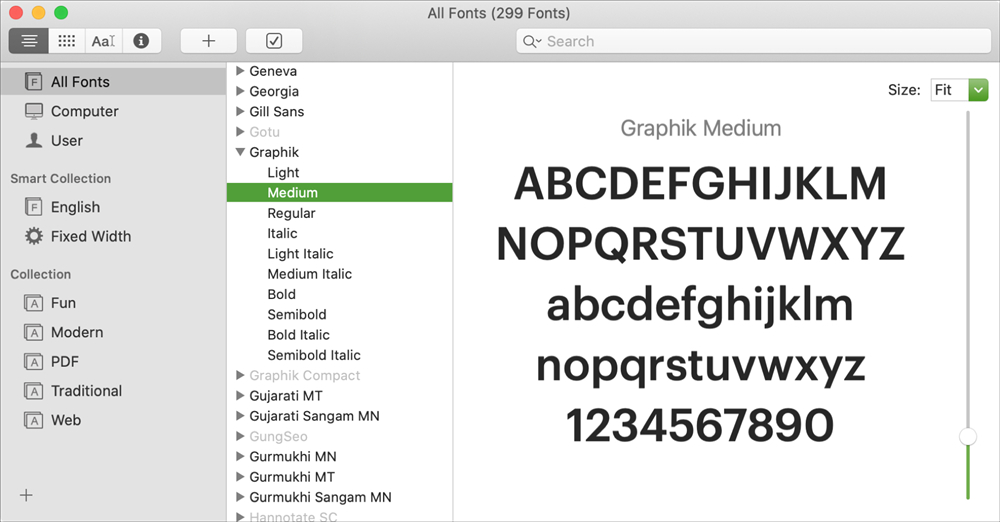The image size is (1000, 522).
Task: Expand the Gujarati MT family
Action: pyautogui.click(x=240, y=396)
